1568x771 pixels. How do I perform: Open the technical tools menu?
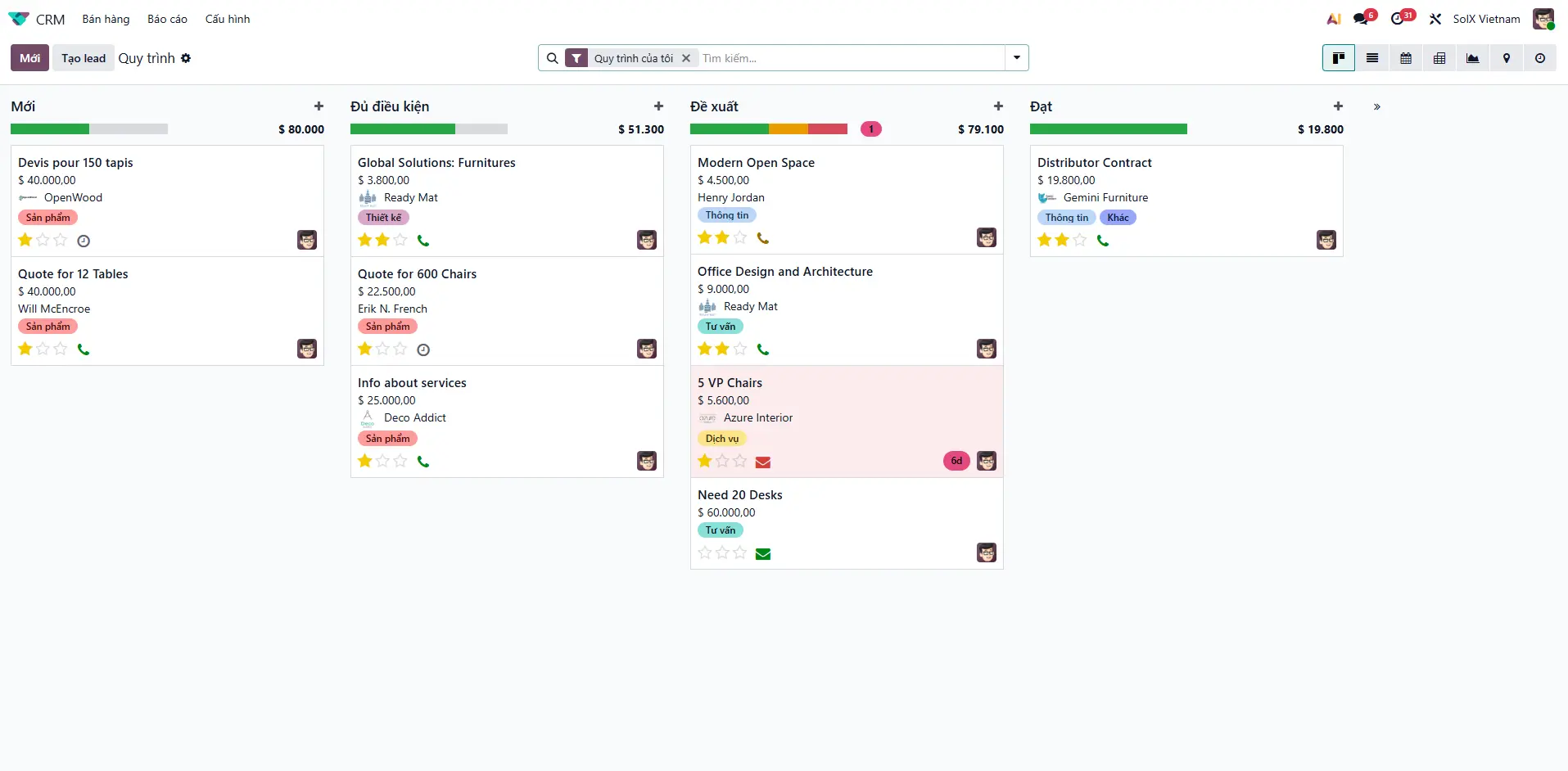[x=1435, y=18]
